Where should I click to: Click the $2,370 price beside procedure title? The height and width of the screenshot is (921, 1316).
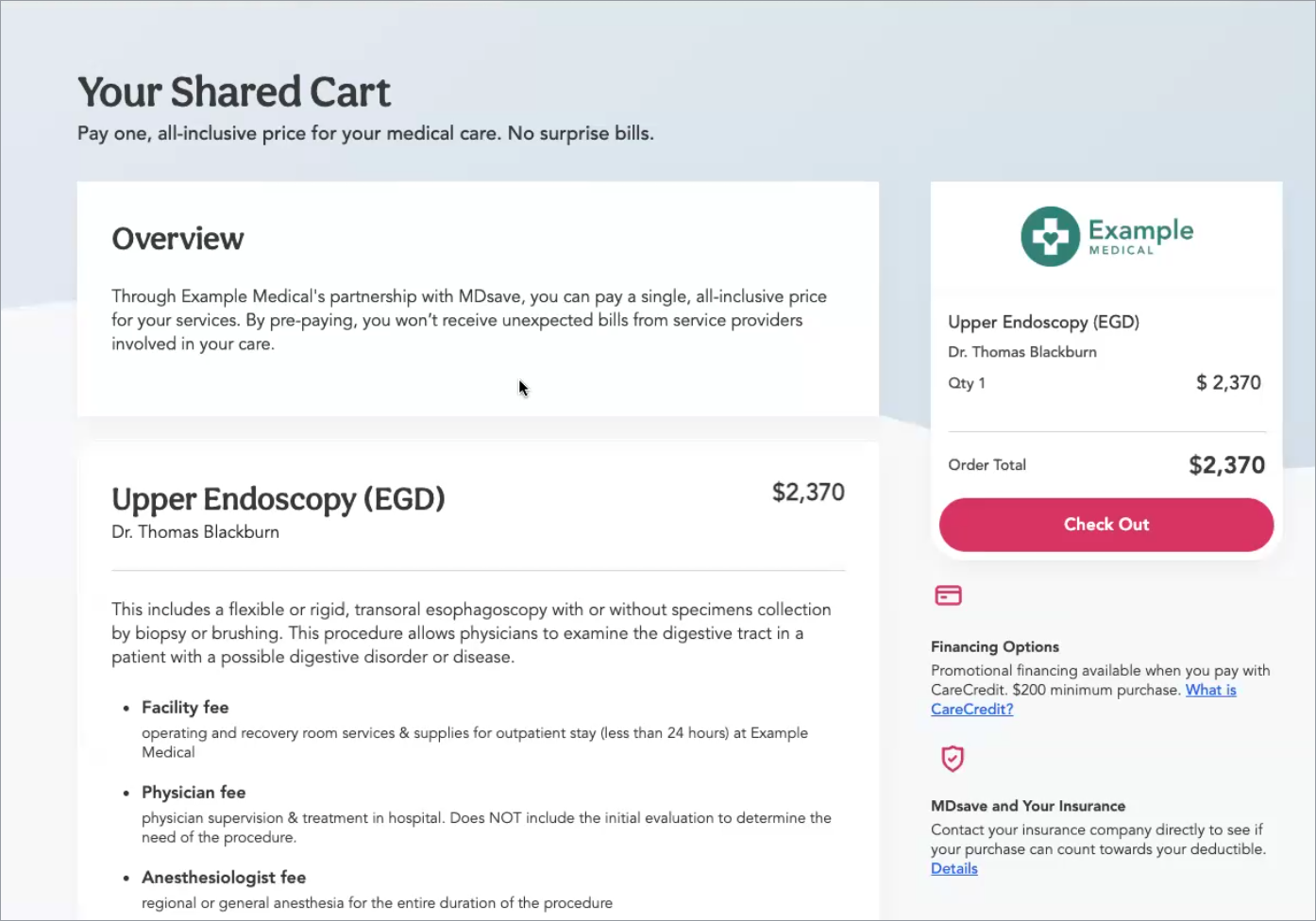click(808, 492)
